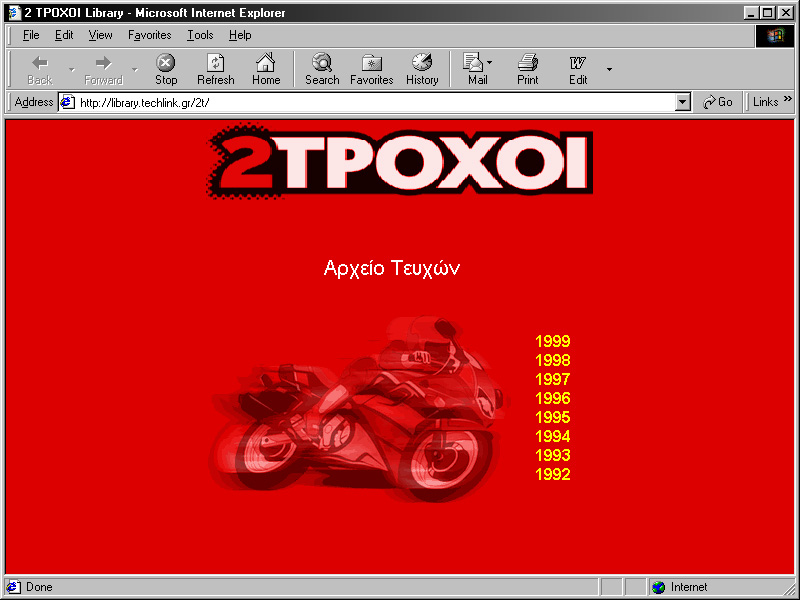Open the 1999 issues archive link
800x600 pixels.
553,341
